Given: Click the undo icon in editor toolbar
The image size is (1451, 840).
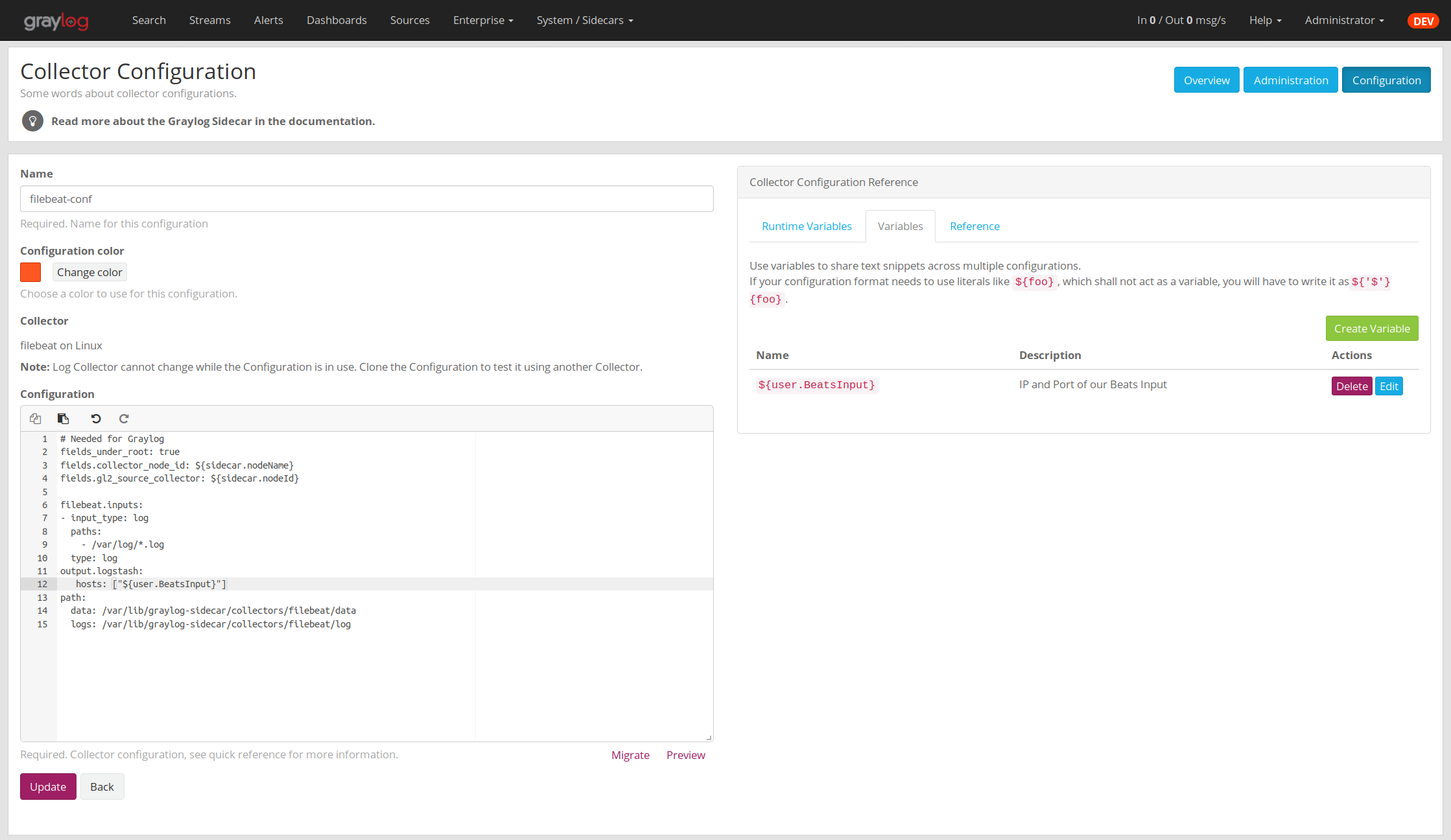Looking at the screenshot, I should click(96, 419).
